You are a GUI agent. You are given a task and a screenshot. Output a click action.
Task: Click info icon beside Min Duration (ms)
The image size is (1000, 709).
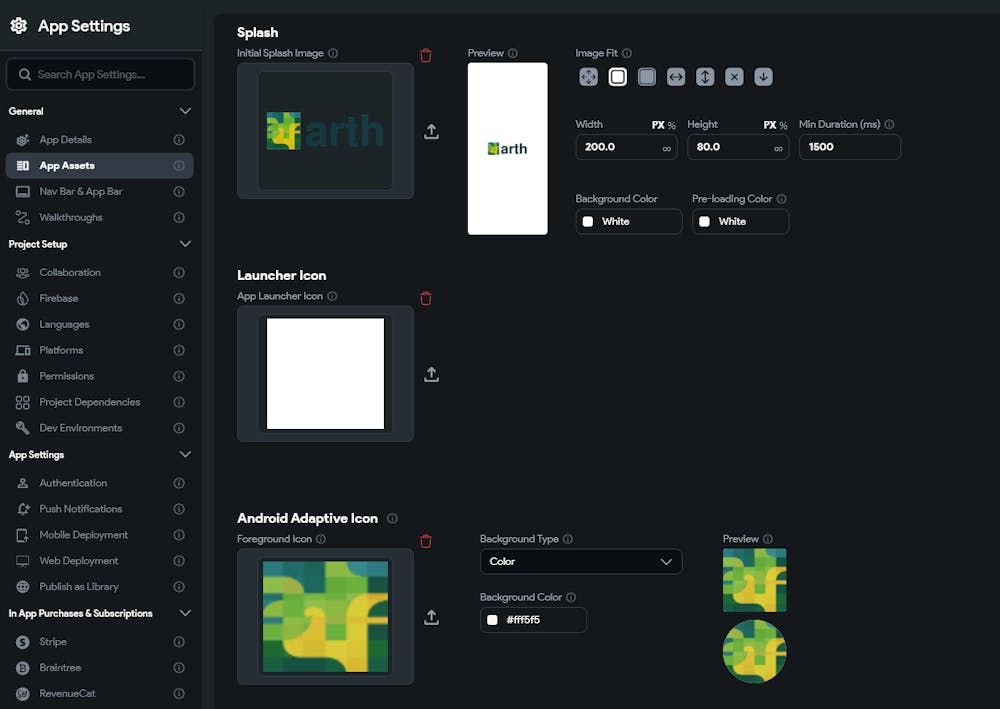889,124
